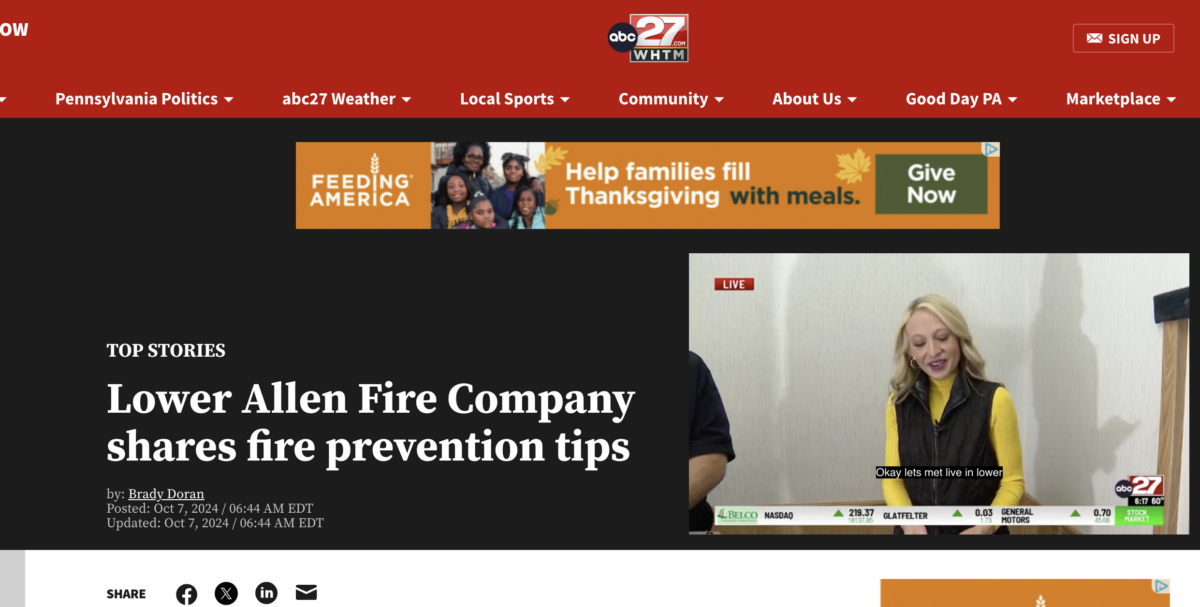1200x607 pixels.
Task: Click the AdChoices icon on Feeding America banner
Action: tap(991, 149)
